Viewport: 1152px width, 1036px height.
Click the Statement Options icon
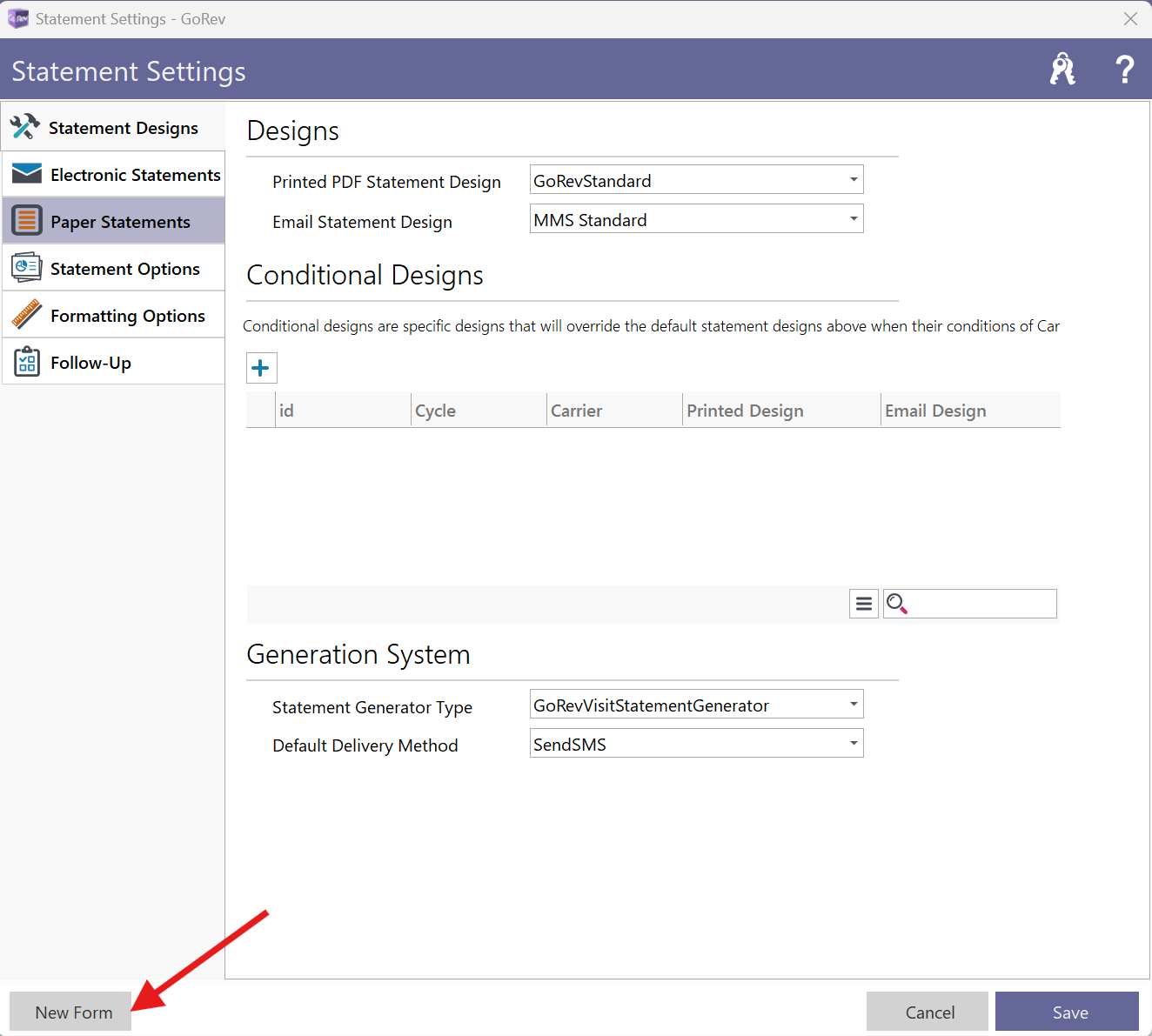tap(27, 268)
